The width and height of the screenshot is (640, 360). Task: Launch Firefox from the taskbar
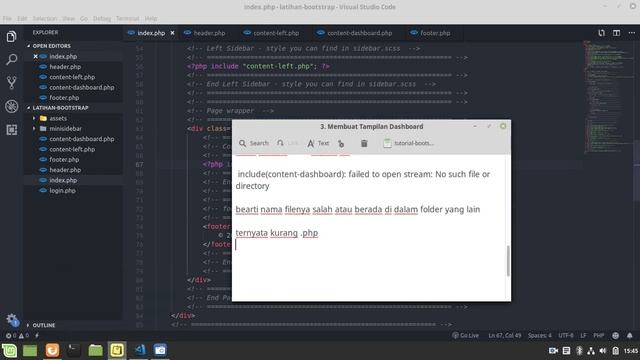52,350
